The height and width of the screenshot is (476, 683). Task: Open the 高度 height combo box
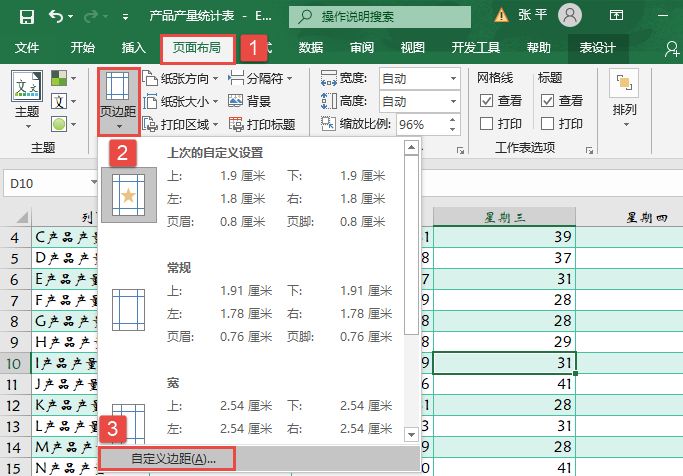[x=420, y=102]
